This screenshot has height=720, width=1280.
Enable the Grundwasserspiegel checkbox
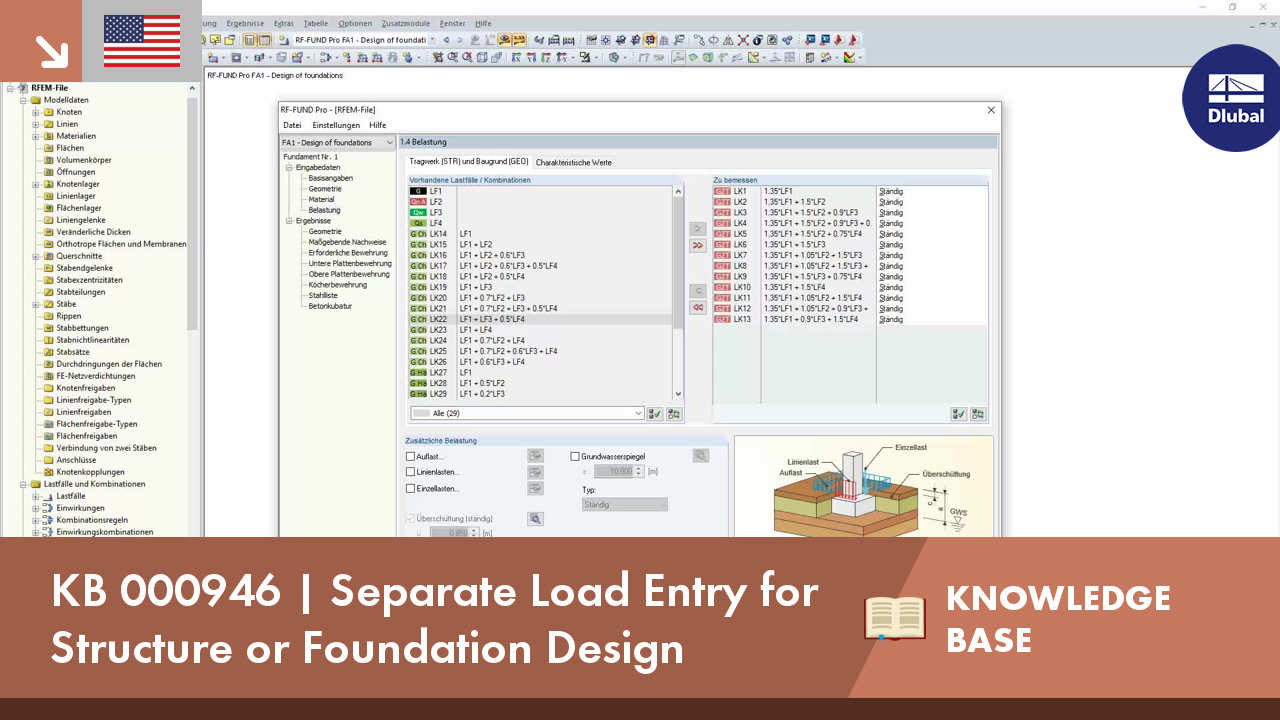click(x=575, y=456)
